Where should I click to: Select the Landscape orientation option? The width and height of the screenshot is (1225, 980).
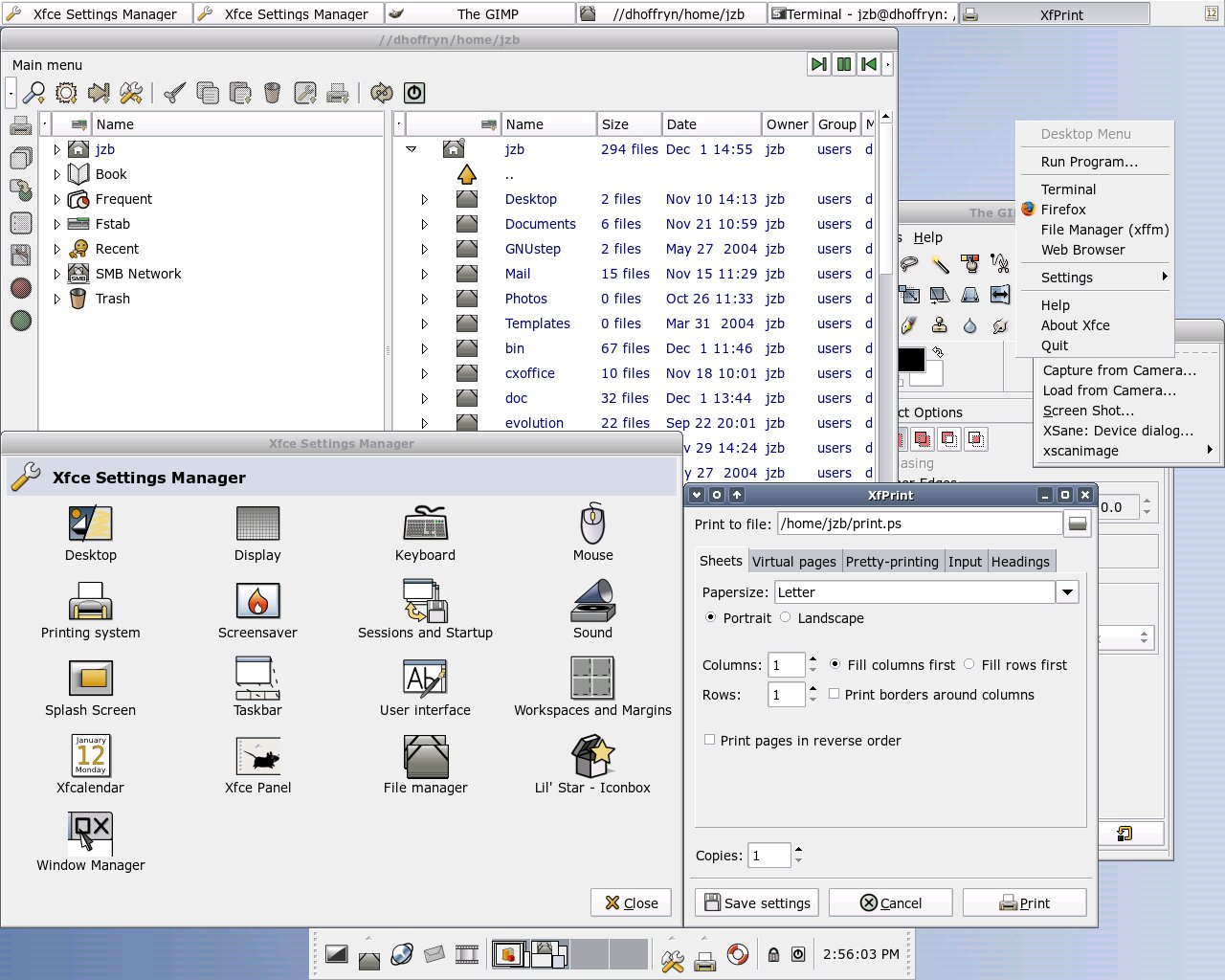pos(786,617)
